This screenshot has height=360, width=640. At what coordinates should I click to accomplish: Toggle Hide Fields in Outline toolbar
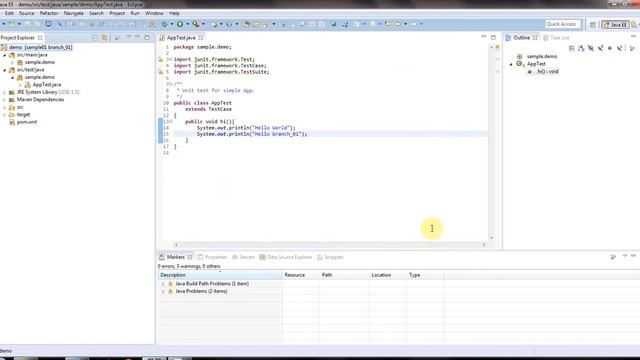pyautogui.click(x=591, y=48)
